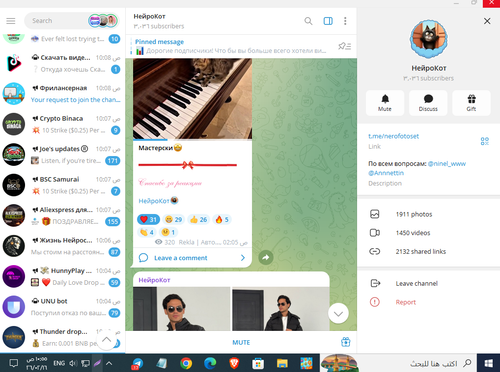Open the taskbar volume speaker icon
The height and width of the screenshot is (372, 500).
[73, 363]
